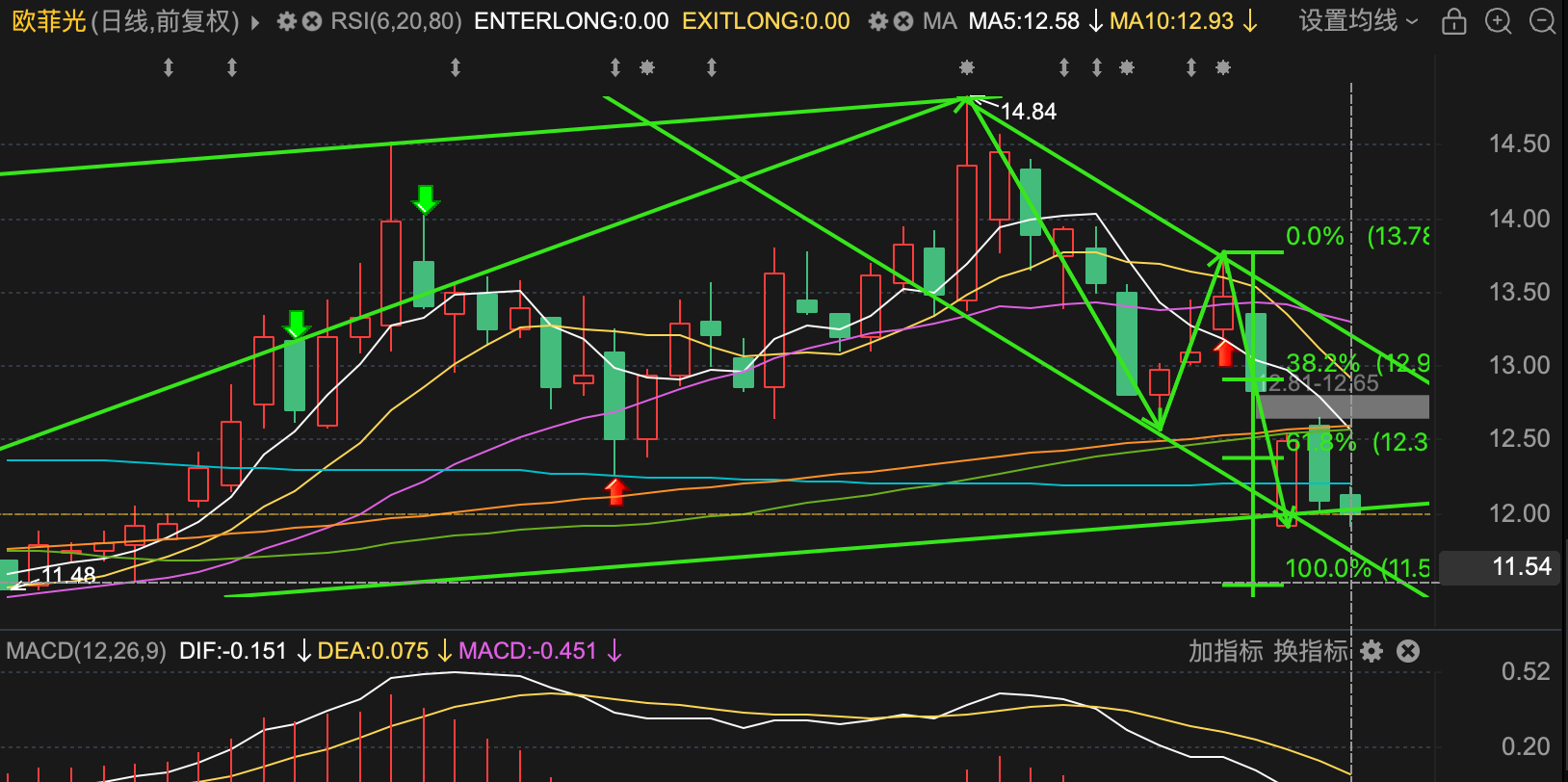Select the MACD:-0.451 value
The image size is (1568, 782).
click(528, 651)
